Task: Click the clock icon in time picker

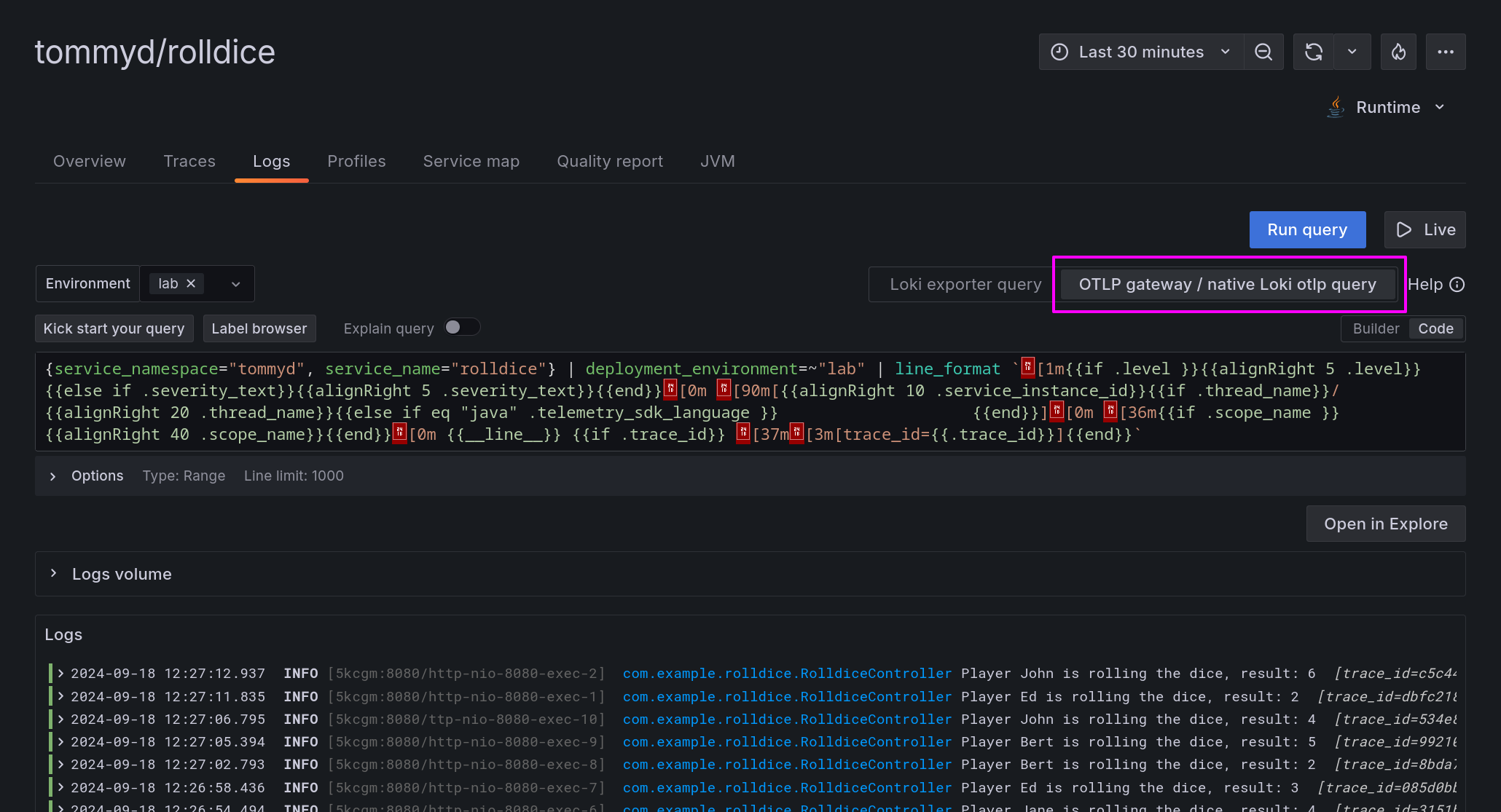Action: (1059, 52)
